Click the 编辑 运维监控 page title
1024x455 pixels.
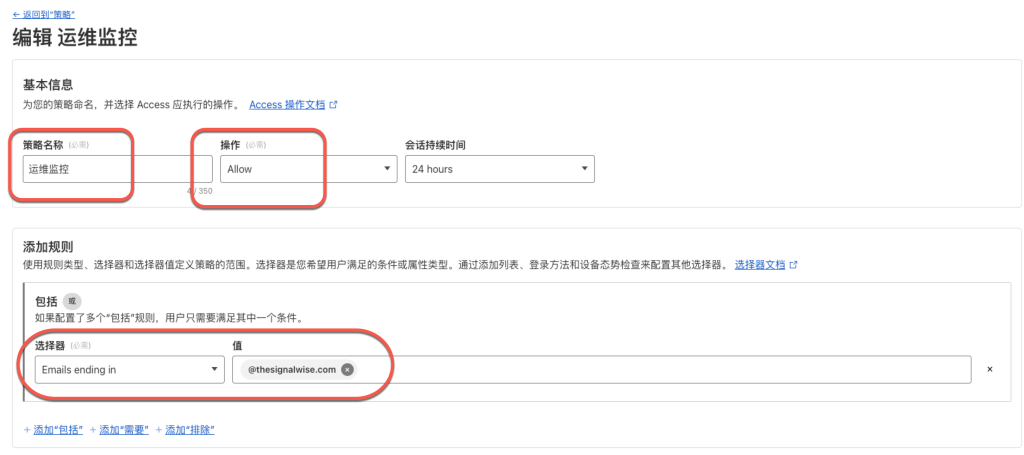75,38
